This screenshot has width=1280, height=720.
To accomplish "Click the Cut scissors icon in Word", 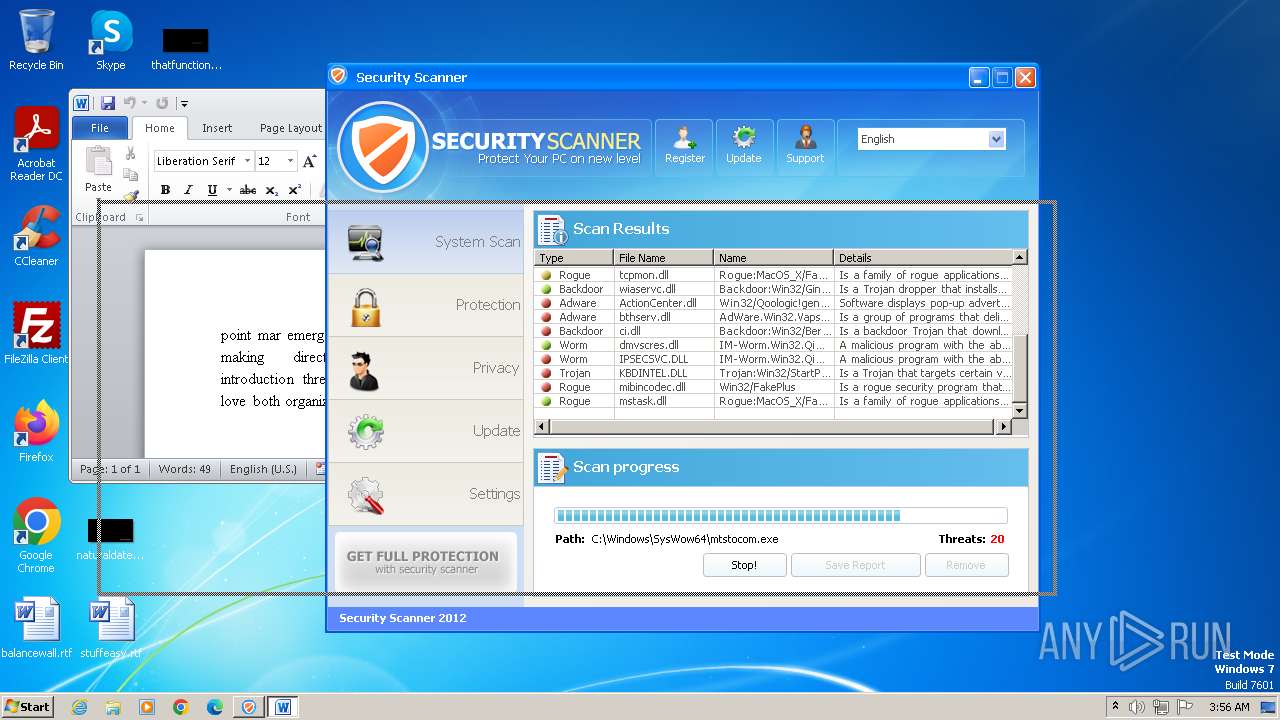I will pos(130,153).
